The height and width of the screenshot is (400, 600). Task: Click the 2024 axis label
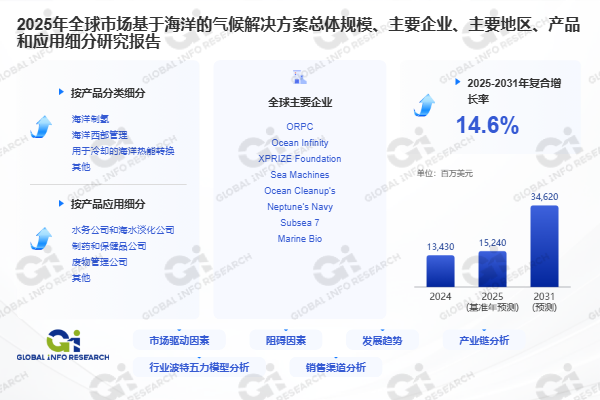pyautogui.click(x=440, y=296)
